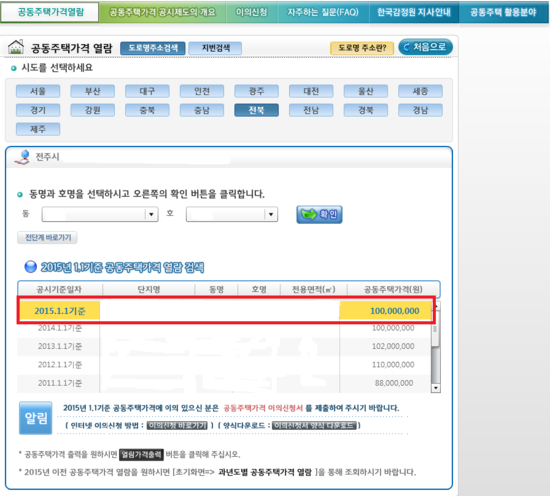Viewport: 550px width, 496px height.
Task: Select 울산 region button
Action: point(366,91)
